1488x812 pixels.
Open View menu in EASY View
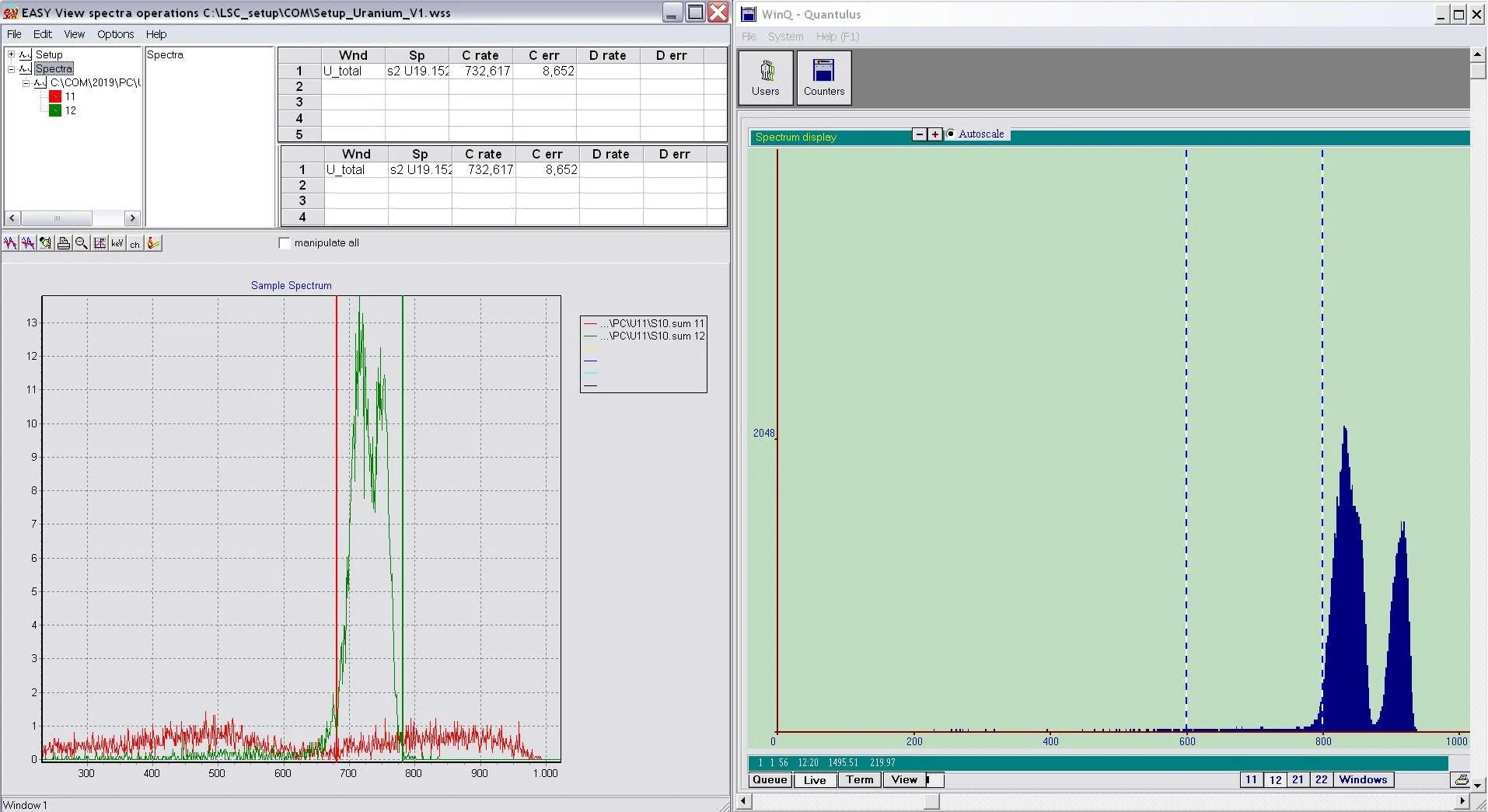(74, 34)
